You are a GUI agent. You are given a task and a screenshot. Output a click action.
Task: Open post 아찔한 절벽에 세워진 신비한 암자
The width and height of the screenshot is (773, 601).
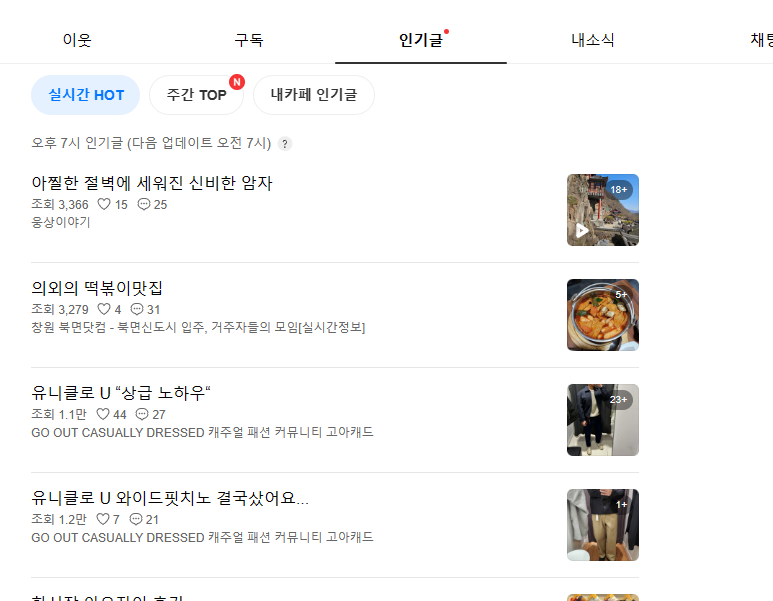[152, 183]
